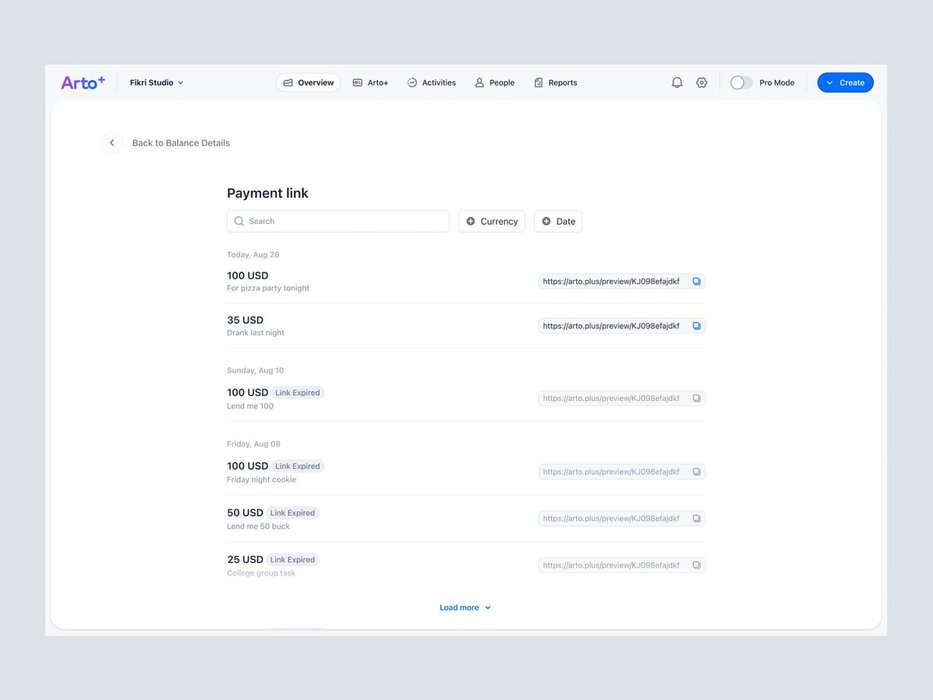Image resolution: width=933 pixels, height=700 pixels.
Task: Add a Currency filter
Action: point(491,221)
